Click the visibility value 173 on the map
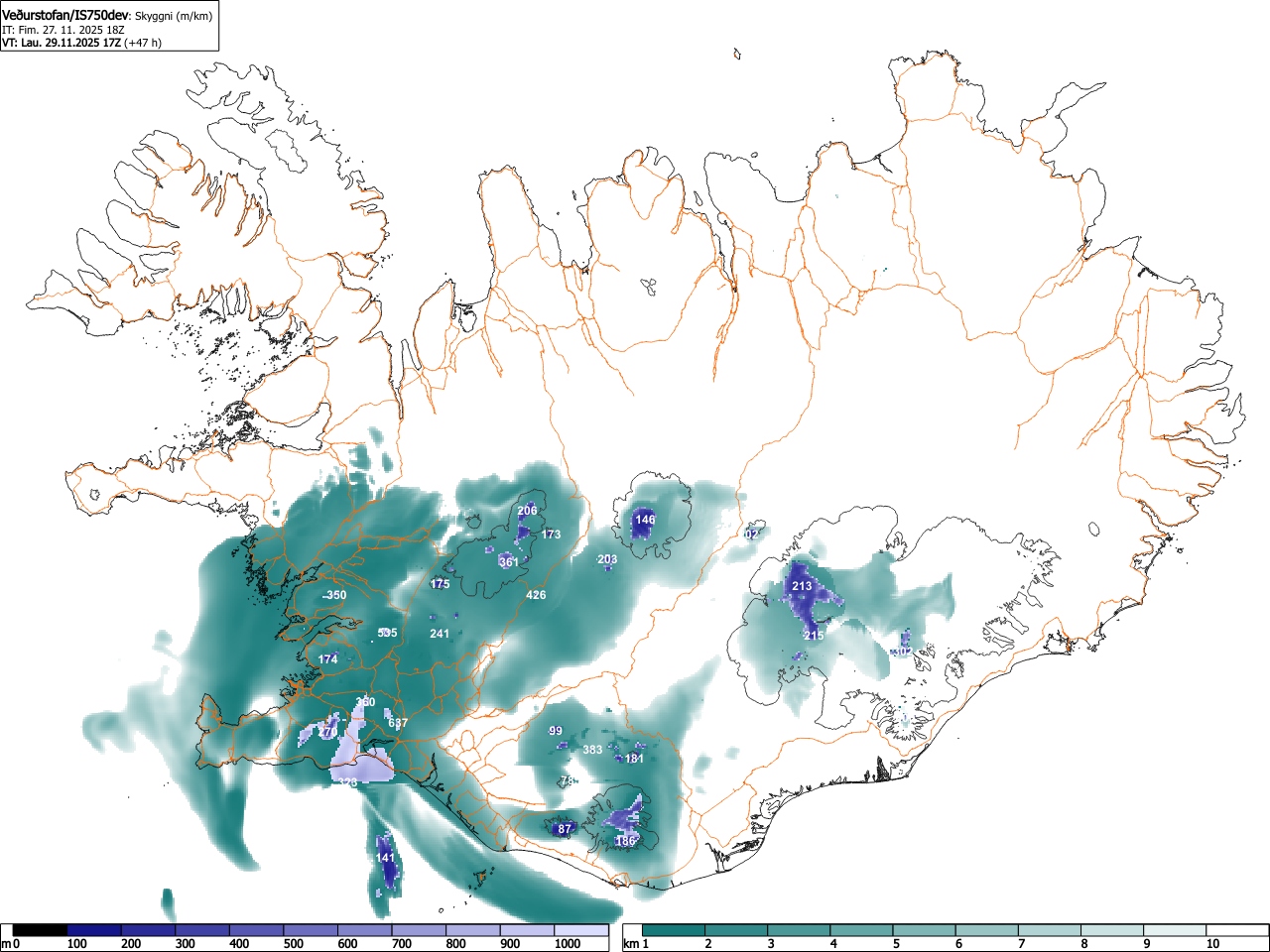This screenshot has width=1270, height=952. tap(551, 535)
